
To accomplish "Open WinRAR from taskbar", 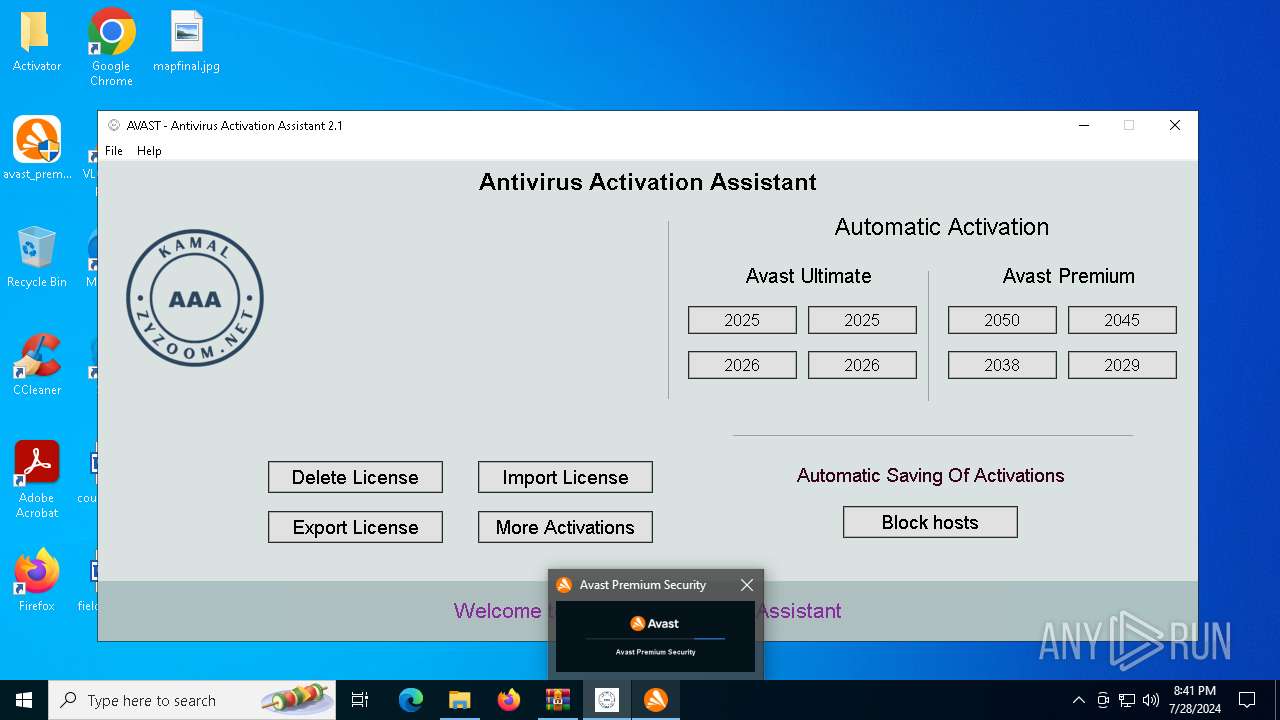I will (557, 700).
